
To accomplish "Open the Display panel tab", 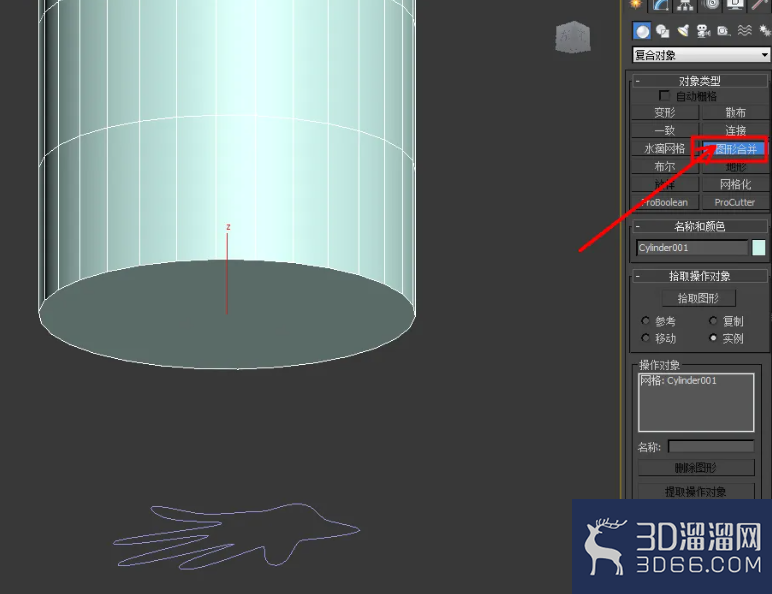I will click(x=736, y=4).
